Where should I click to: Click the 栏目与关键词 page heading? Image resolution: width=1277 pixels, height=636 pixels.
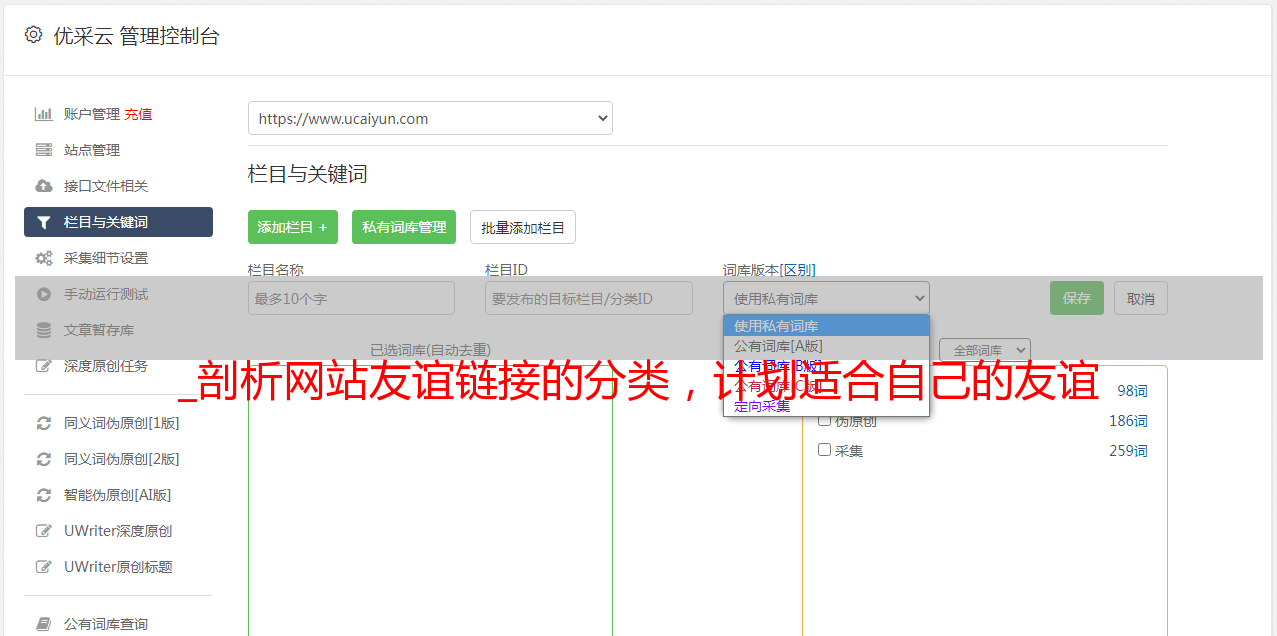click(308, 174)
